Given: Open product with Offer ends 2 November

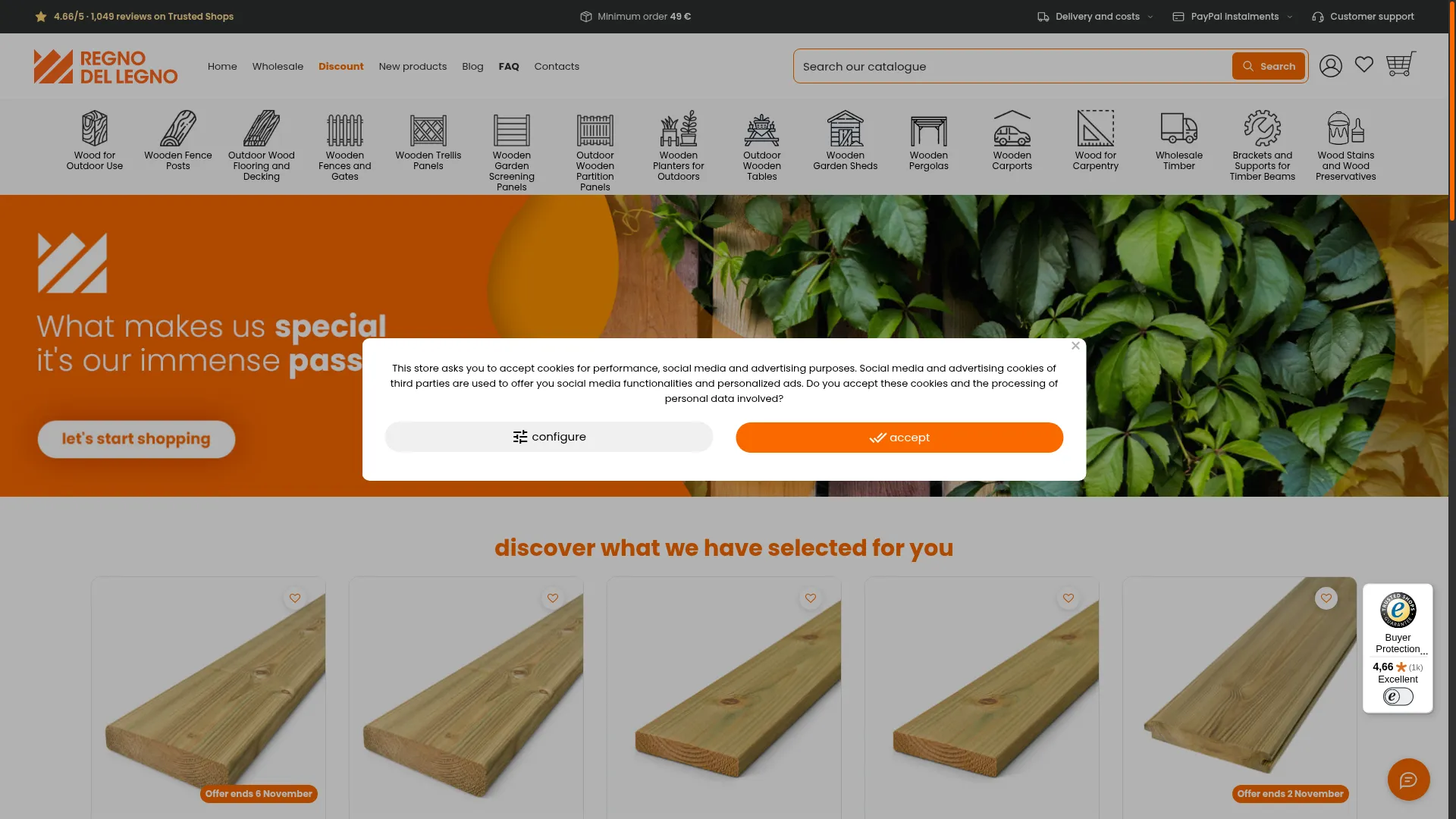Looking at the screenshot, I should pyautogui.click(x=1240, y=698).
